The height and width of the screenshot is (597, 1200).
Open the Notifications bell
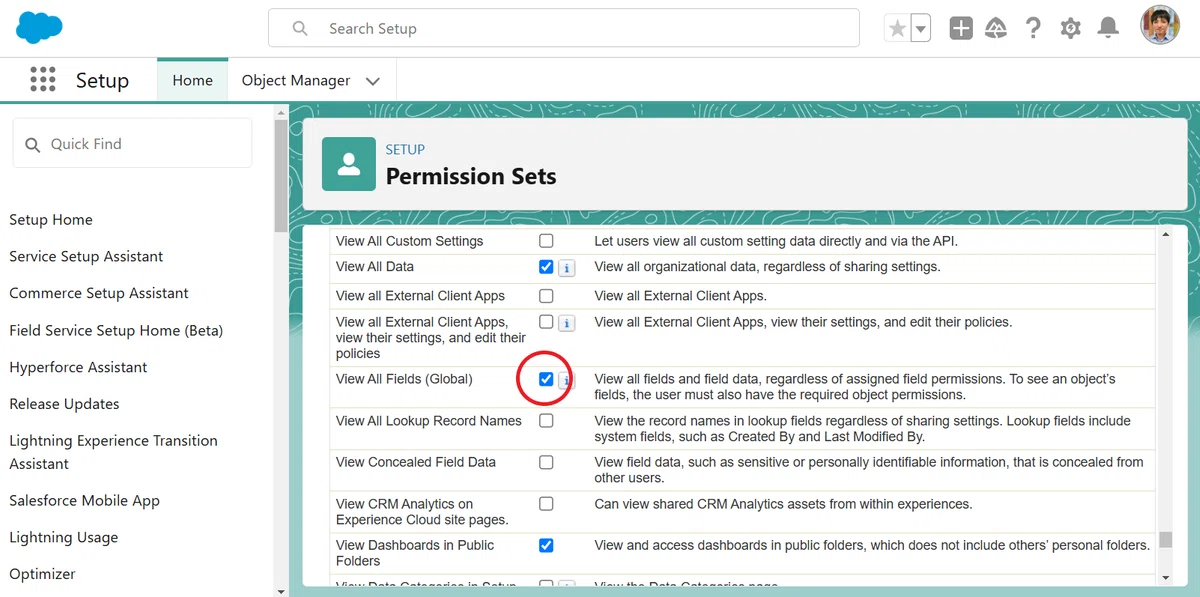(1108, 28)
